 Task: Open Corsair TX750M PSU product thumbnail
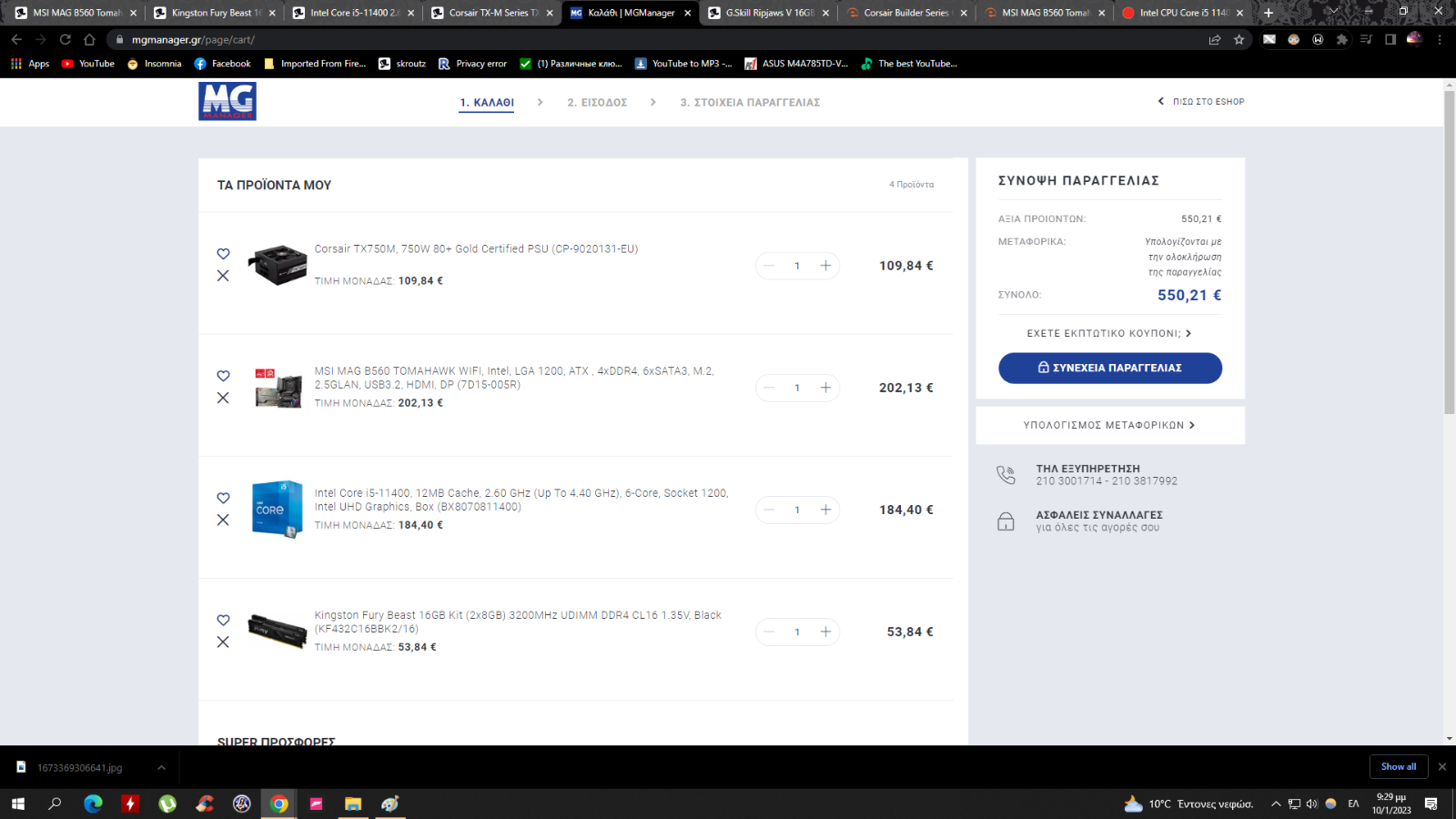[278, 265]
